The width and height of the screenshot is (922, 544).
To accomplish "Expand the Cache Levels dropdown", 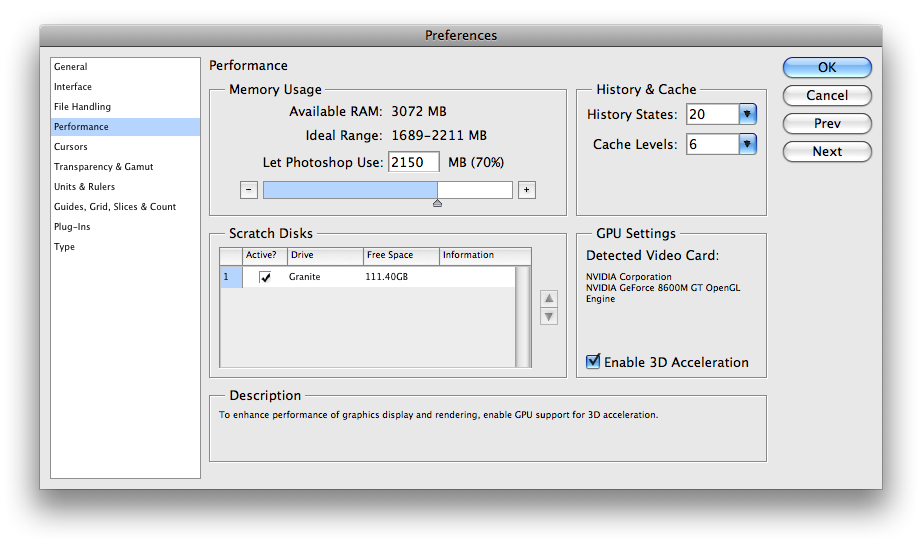I will (747, 145).
